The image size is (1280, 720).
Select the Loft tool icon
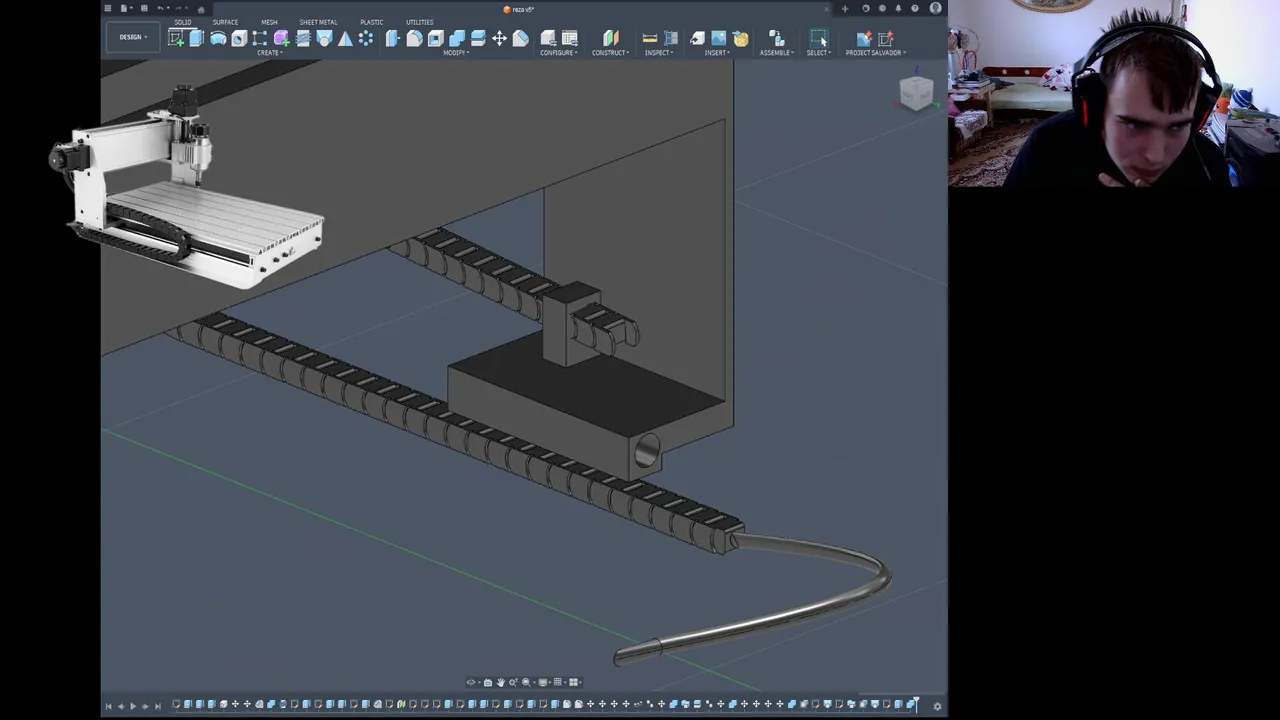click(x=324, y=38)
